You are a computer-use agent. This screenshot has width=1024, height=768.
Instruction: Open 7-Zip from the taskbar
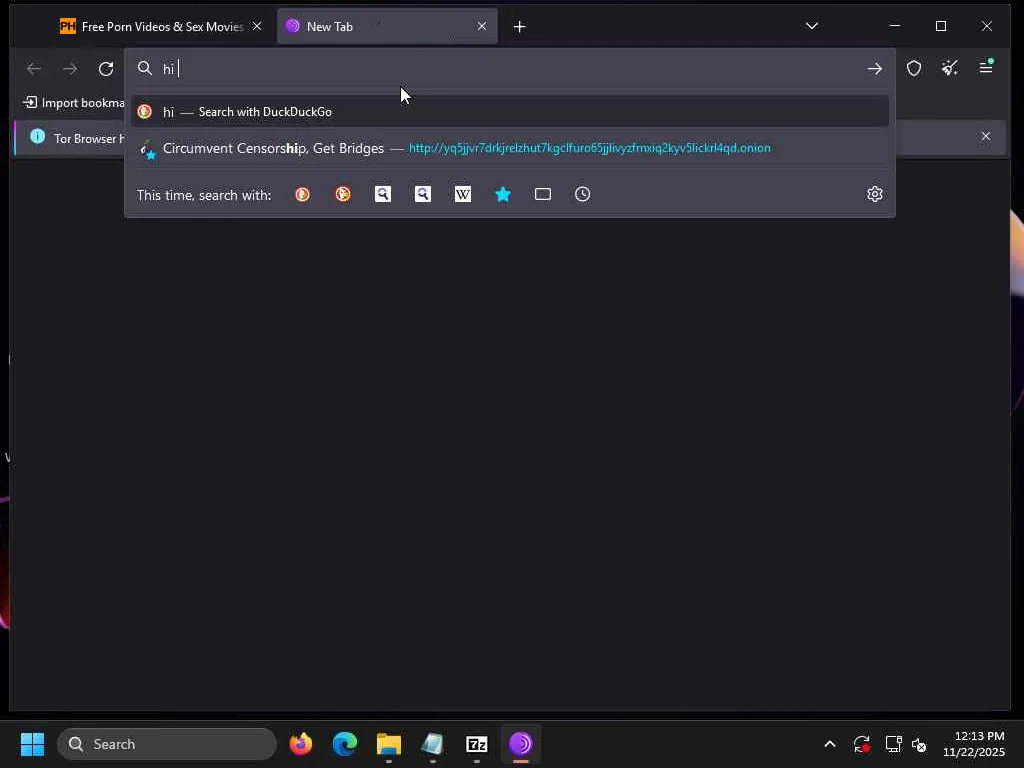click(x=477, y=744)
